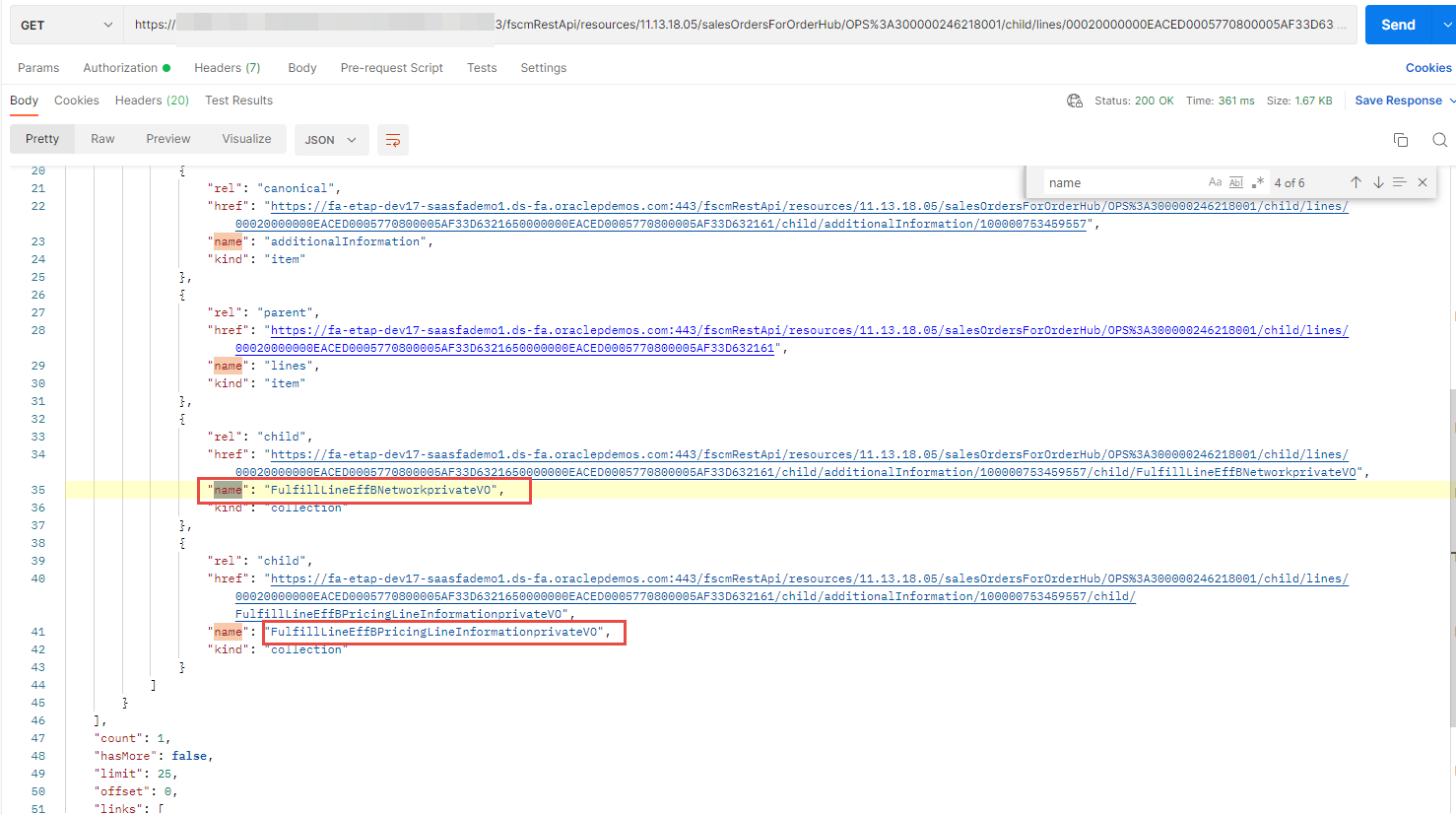Click the Cookies link
Screen dimensions: 1456x815
[x=1428, y=68]
